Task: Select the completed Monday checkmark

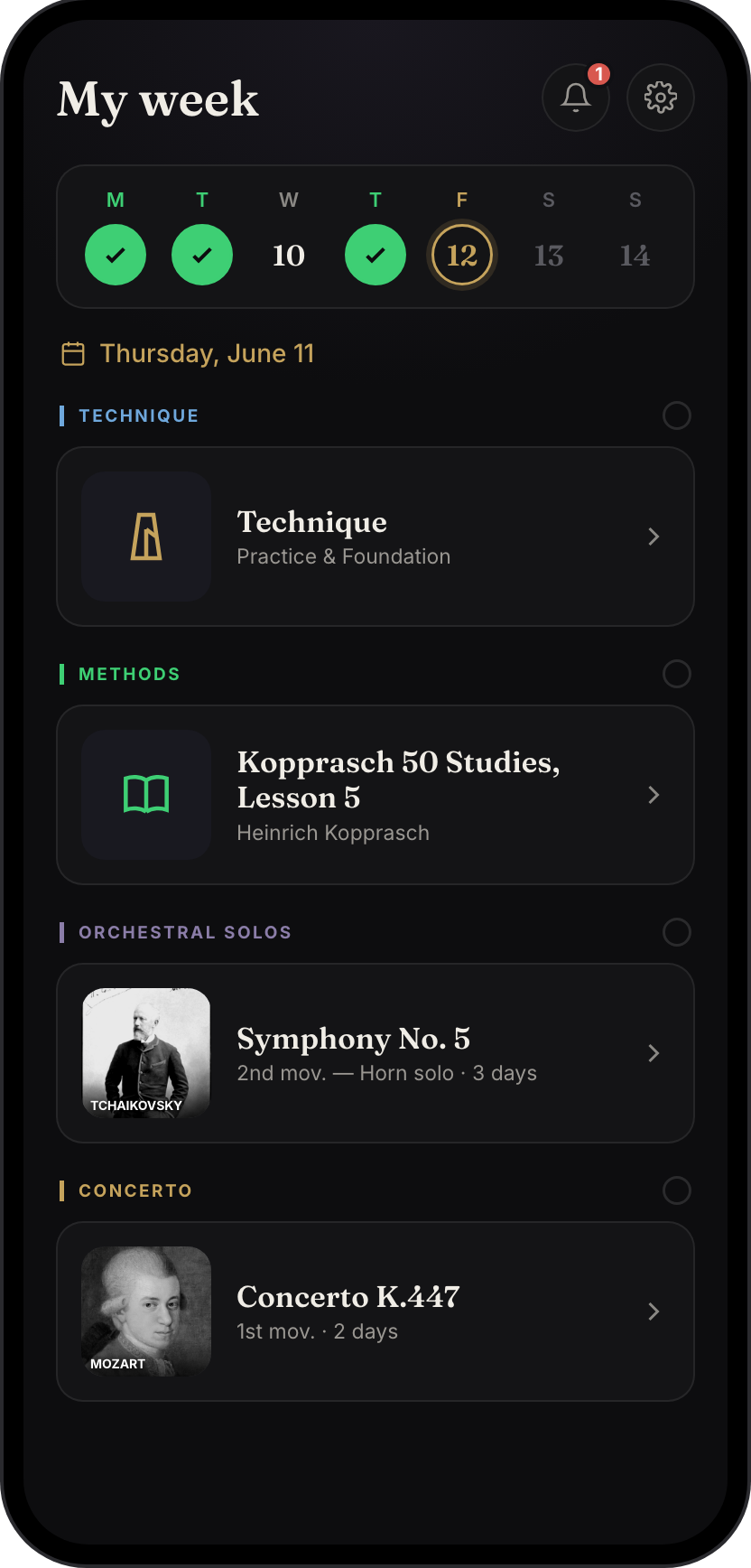Action: [x=116, y=255]
